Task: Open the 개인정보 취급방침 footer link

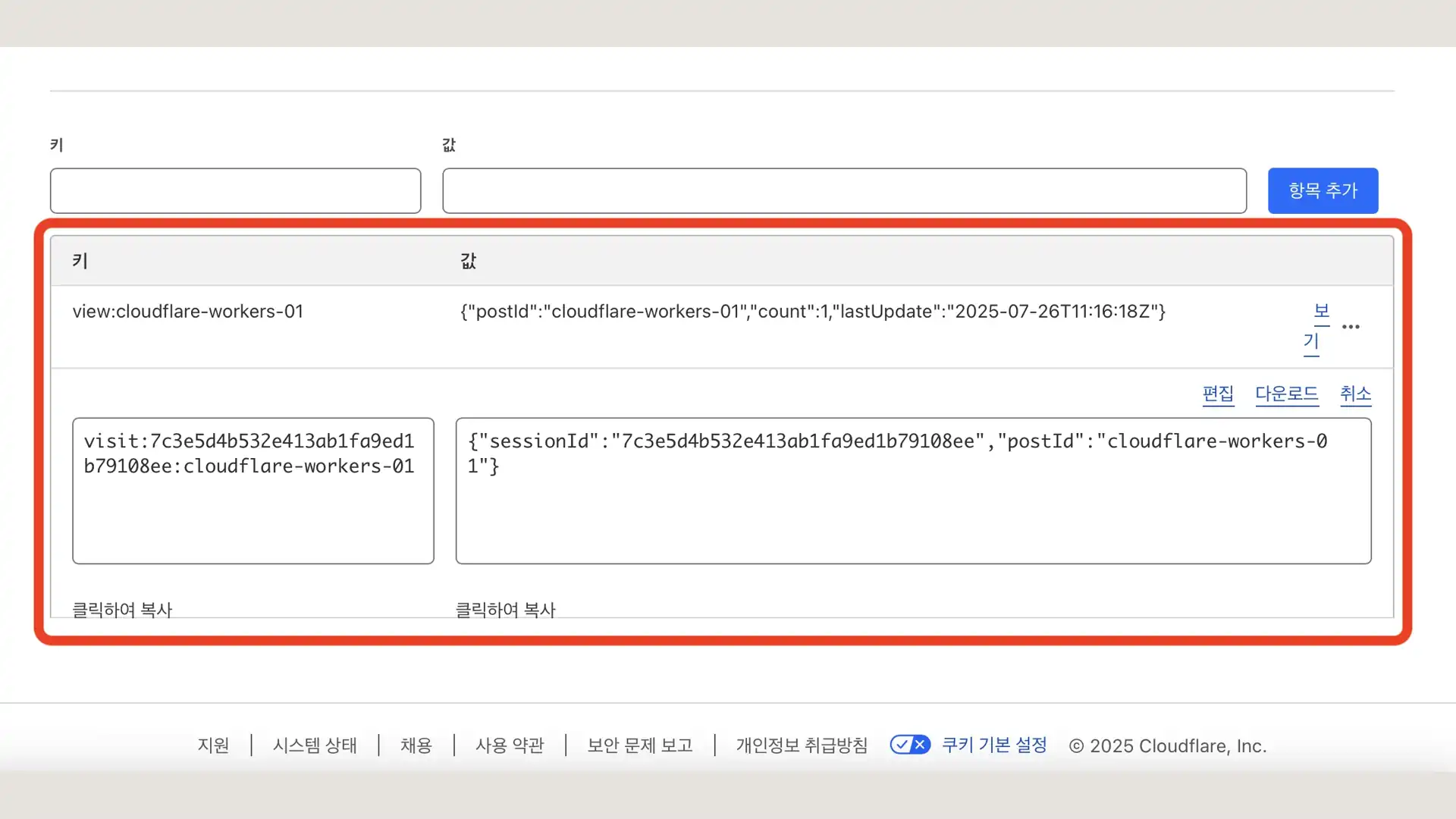Action: pyautogui.click(x=802, y=745)
